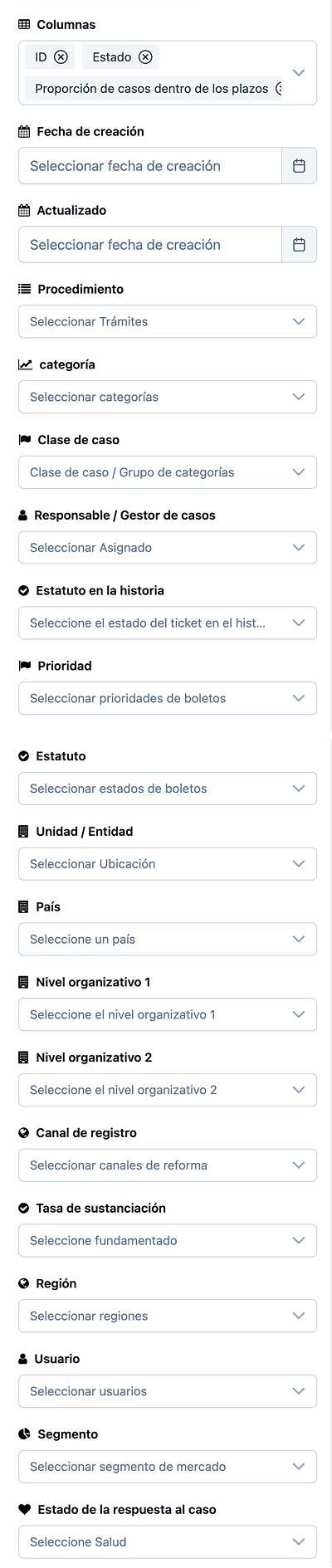
Task: Open Seleccionar estados de boletos dropdown
Action: point(168,789)
